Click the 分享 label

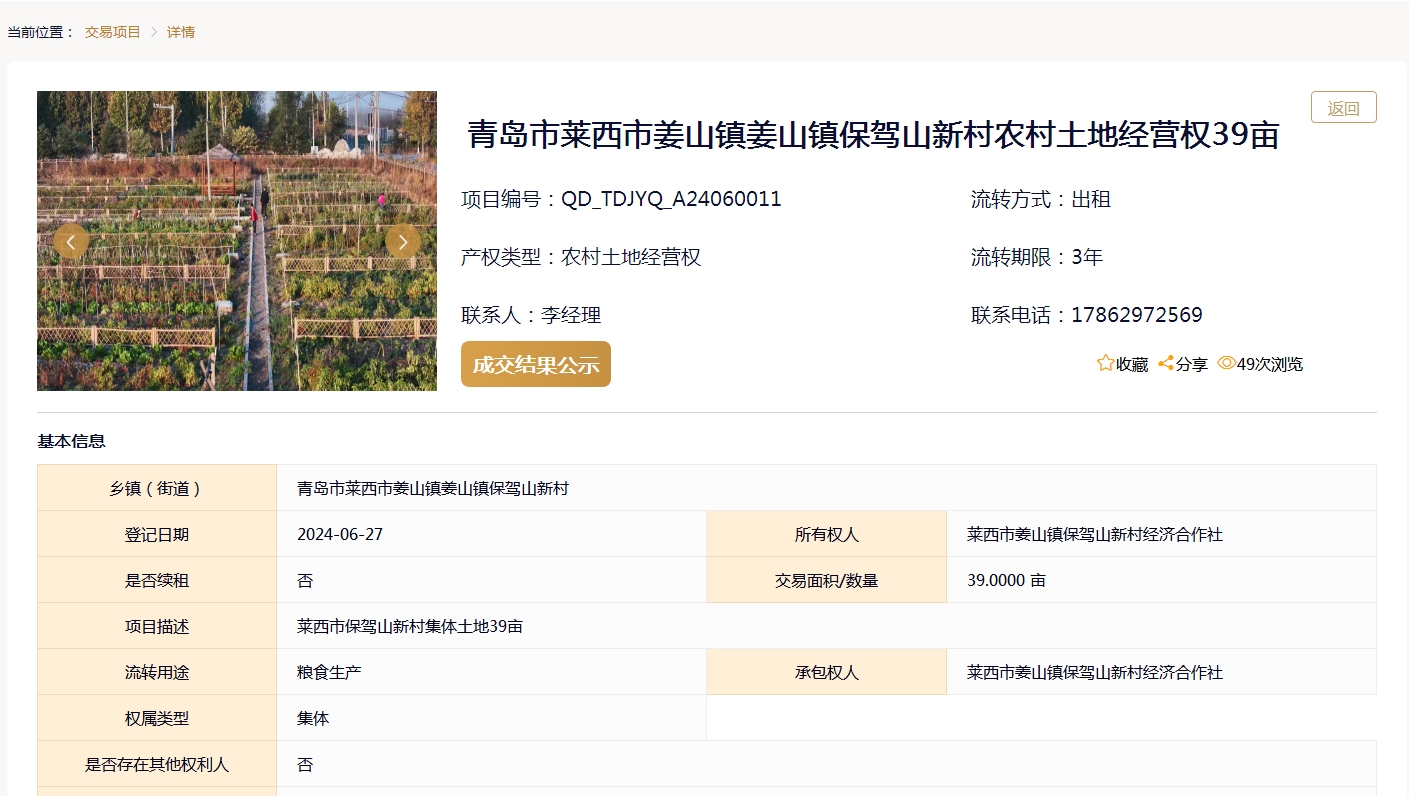coord(1192,364)
